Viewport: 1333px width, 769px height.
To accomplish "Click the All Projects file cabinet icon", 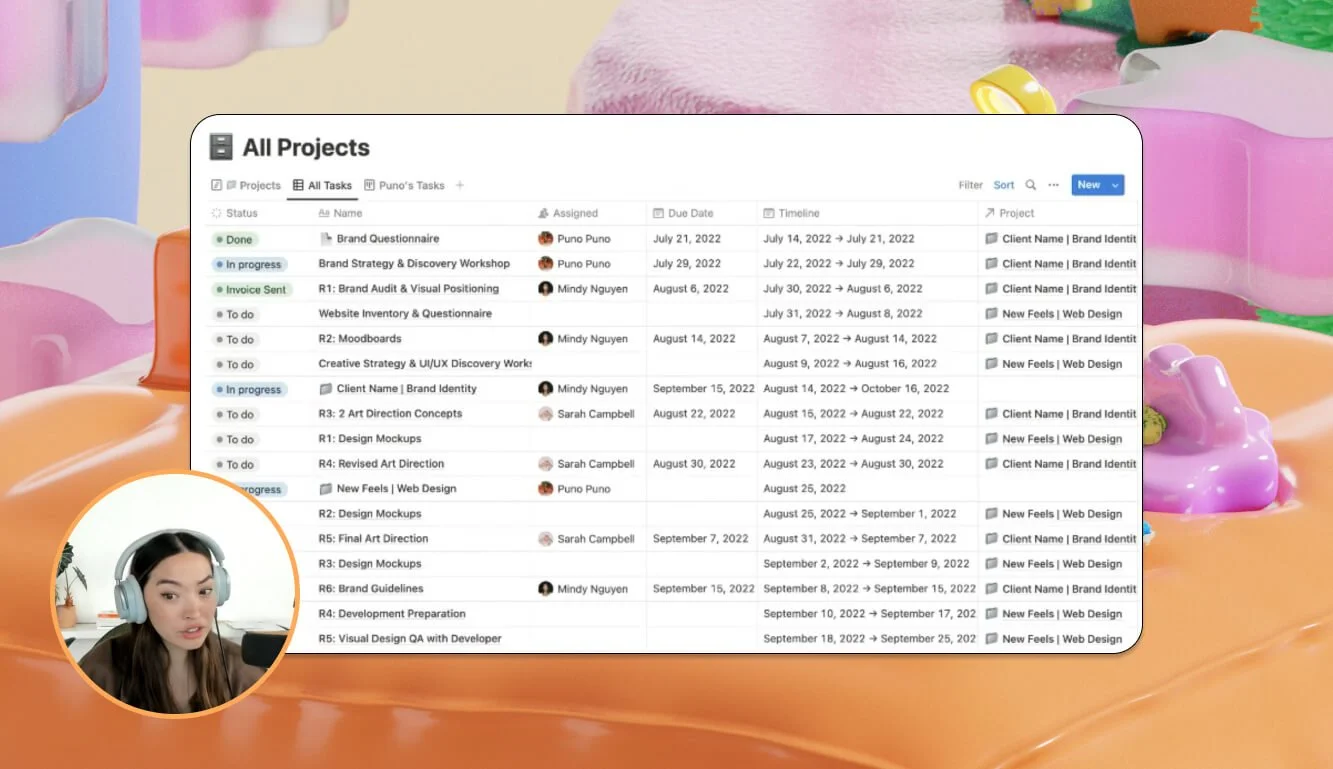I will (x=221, y=147).
